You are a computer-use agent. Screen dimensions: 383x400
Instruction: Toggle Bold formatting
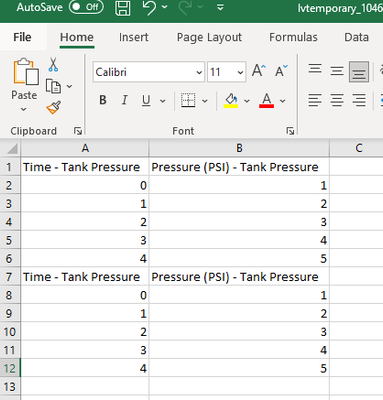(x=103, y=100)
